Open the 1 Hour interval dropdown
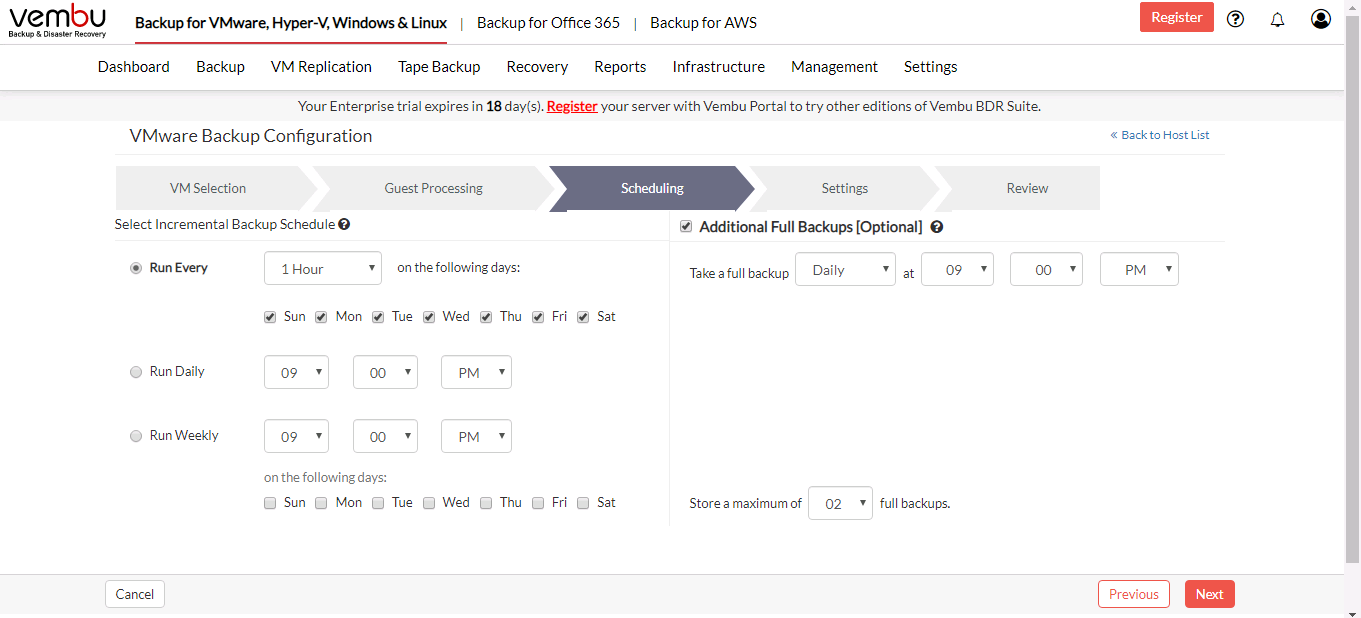The image size is (1361, 618). (x=323, y=268)
